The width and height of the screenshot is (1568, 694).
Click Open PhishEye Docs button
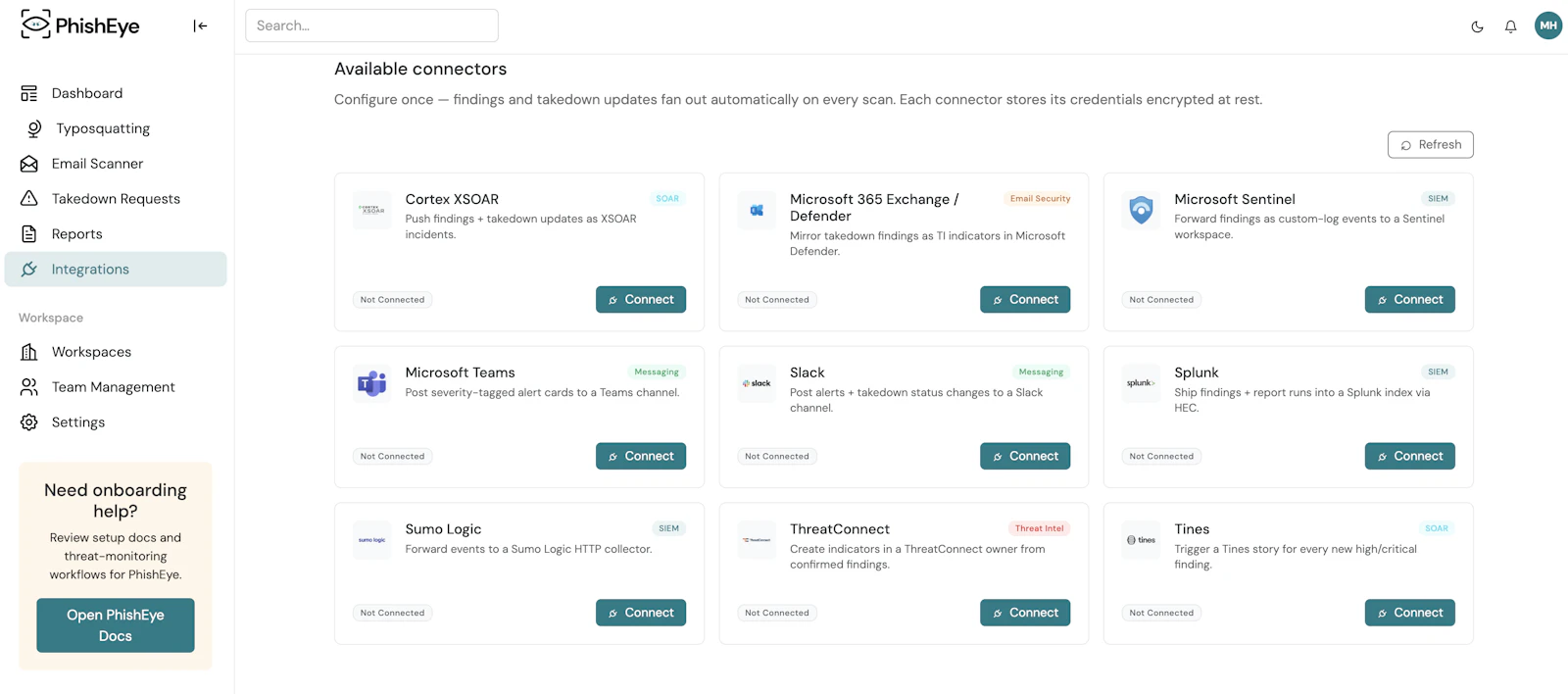tap(116, 625)
